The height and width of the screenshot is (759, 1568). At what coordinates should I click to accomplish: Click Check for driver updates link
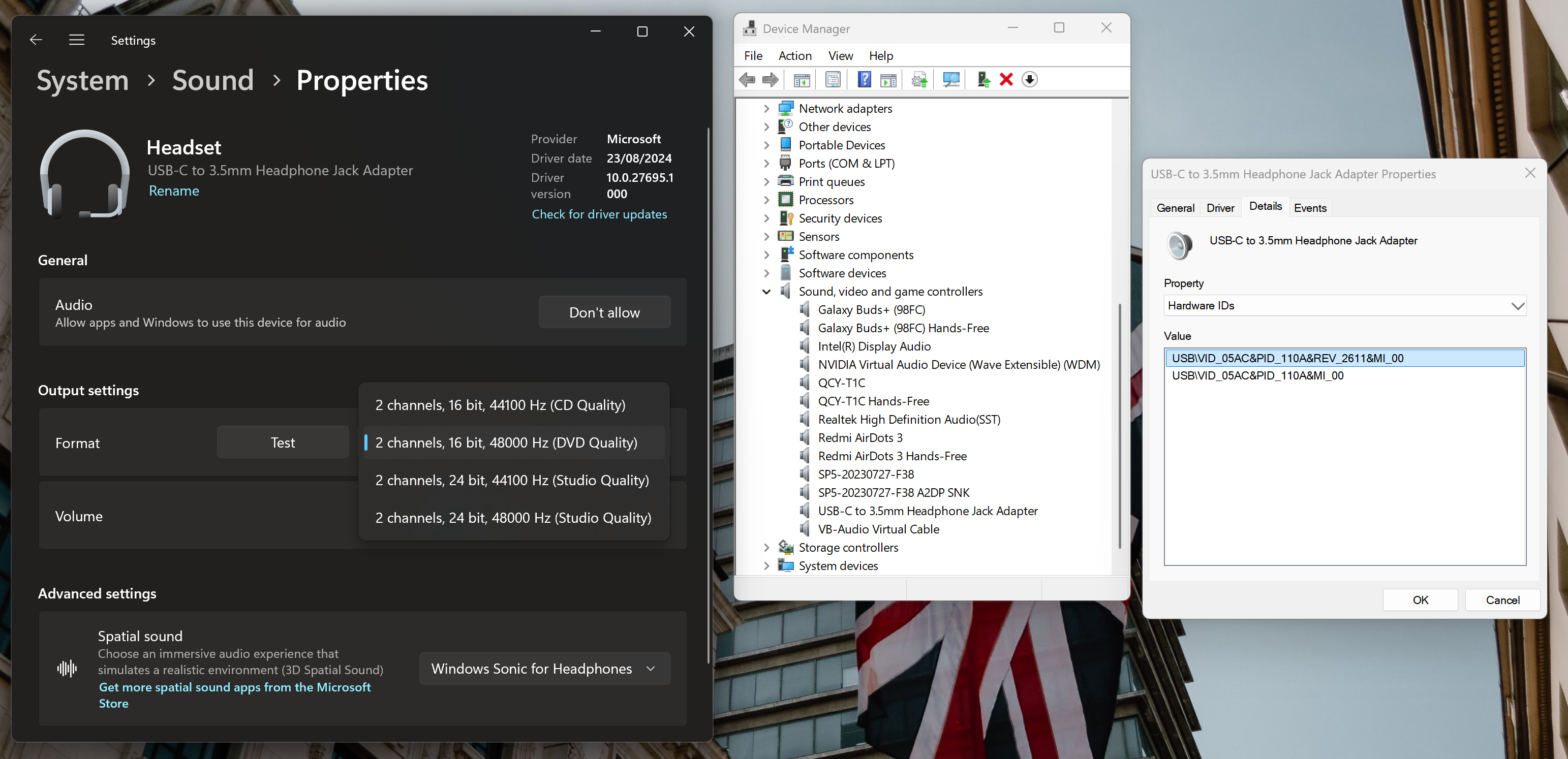pos(599,214)
